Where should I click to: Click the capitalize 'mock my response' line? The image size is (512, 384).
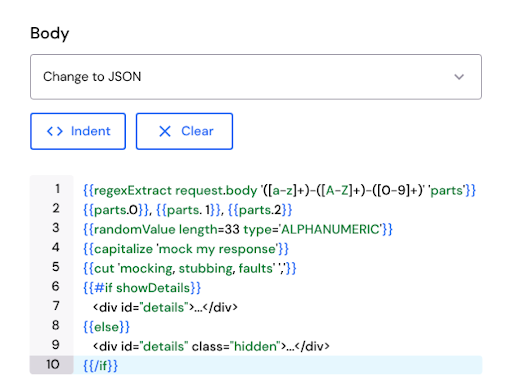tap(186, 249)
